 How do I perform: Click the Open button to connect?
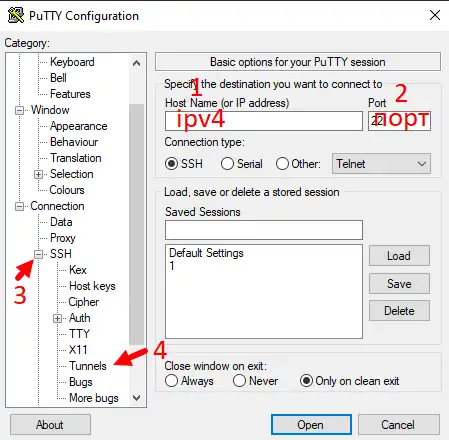[311, 425]
